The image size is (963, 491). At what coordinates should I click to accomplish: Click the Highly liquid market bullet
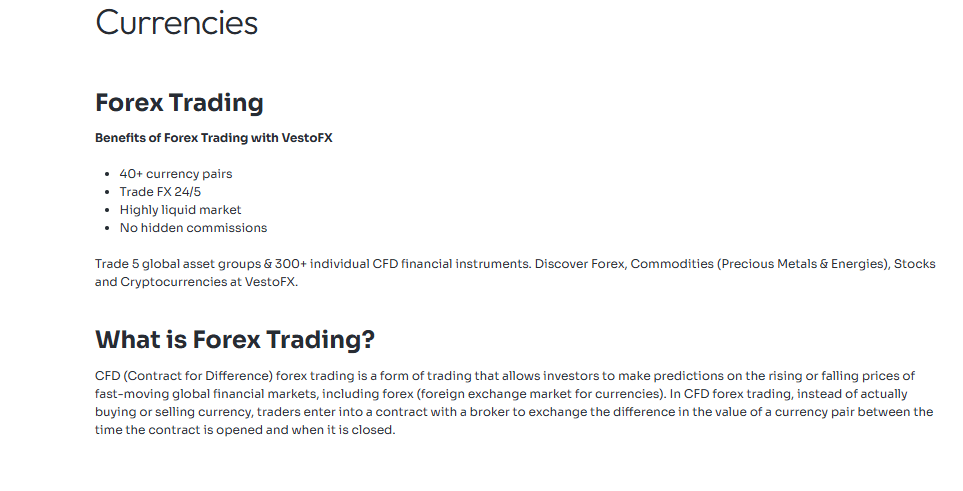coord(181,210)
